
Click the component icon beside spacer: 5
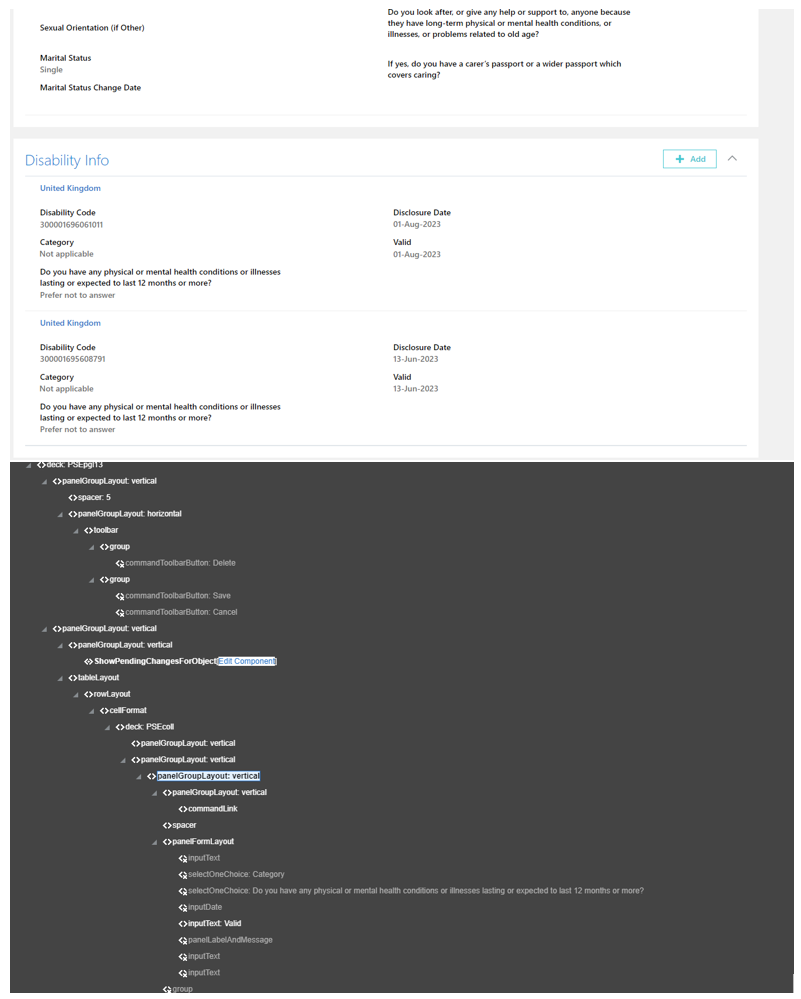click(x=73, y=498)
